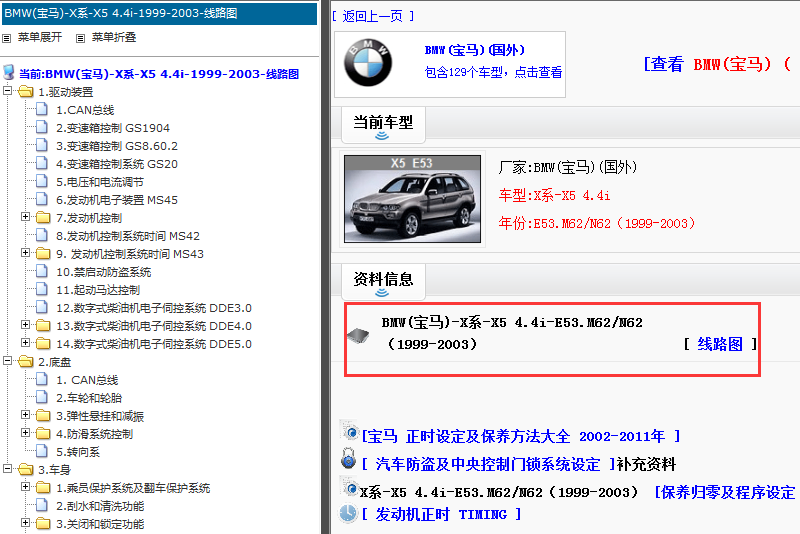Expand the 7.发动机控制 node
This screenshot has width=800, height=534.
pos(25,217)
